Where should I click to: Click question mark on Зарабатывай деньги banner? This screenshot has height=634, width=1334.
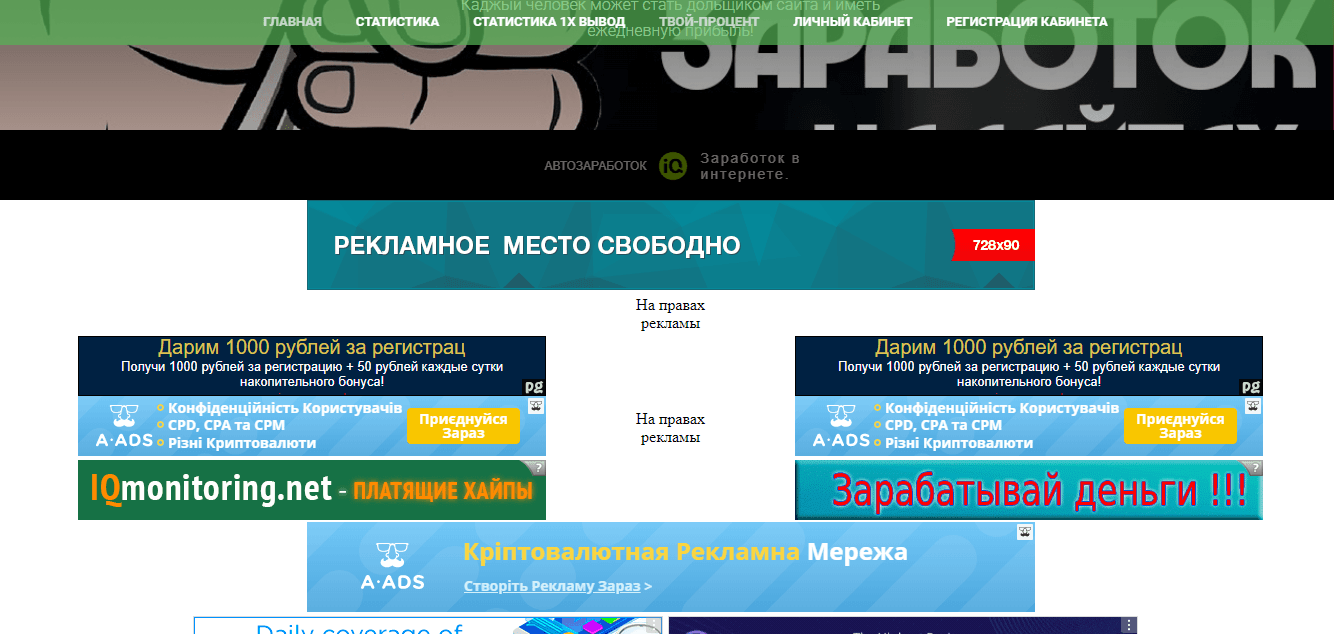point(1255,467)
